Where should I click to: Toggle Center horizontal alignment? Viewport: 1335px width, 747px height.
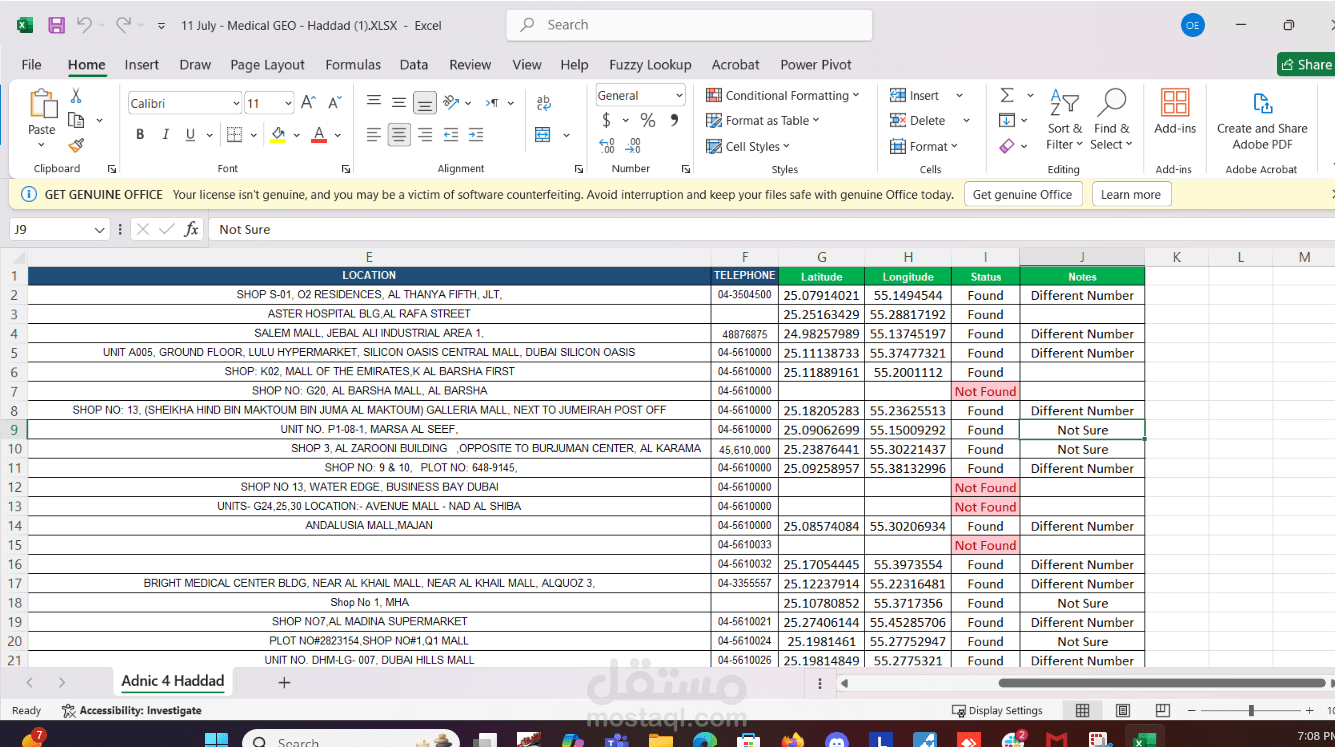pos(399,135)
